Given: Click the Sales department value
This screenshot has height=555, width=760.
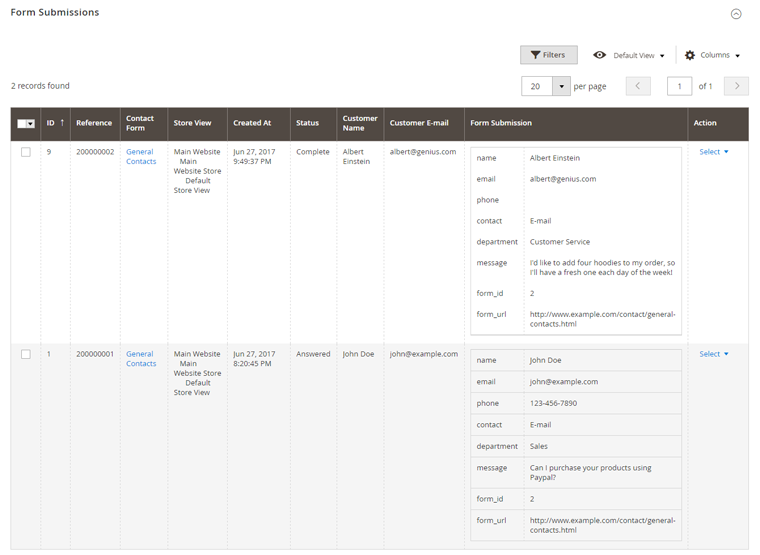Looking at the screenshot, I should coord(538,446).
